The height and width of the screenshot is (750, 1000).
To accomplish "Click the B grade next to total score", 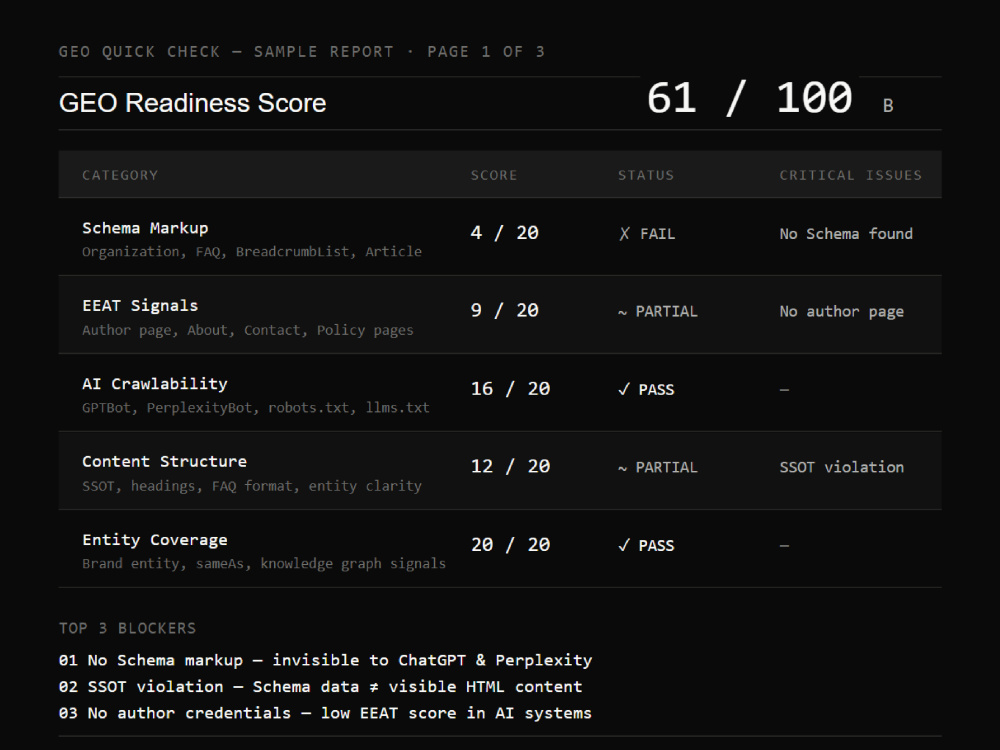I will (888, 106).
